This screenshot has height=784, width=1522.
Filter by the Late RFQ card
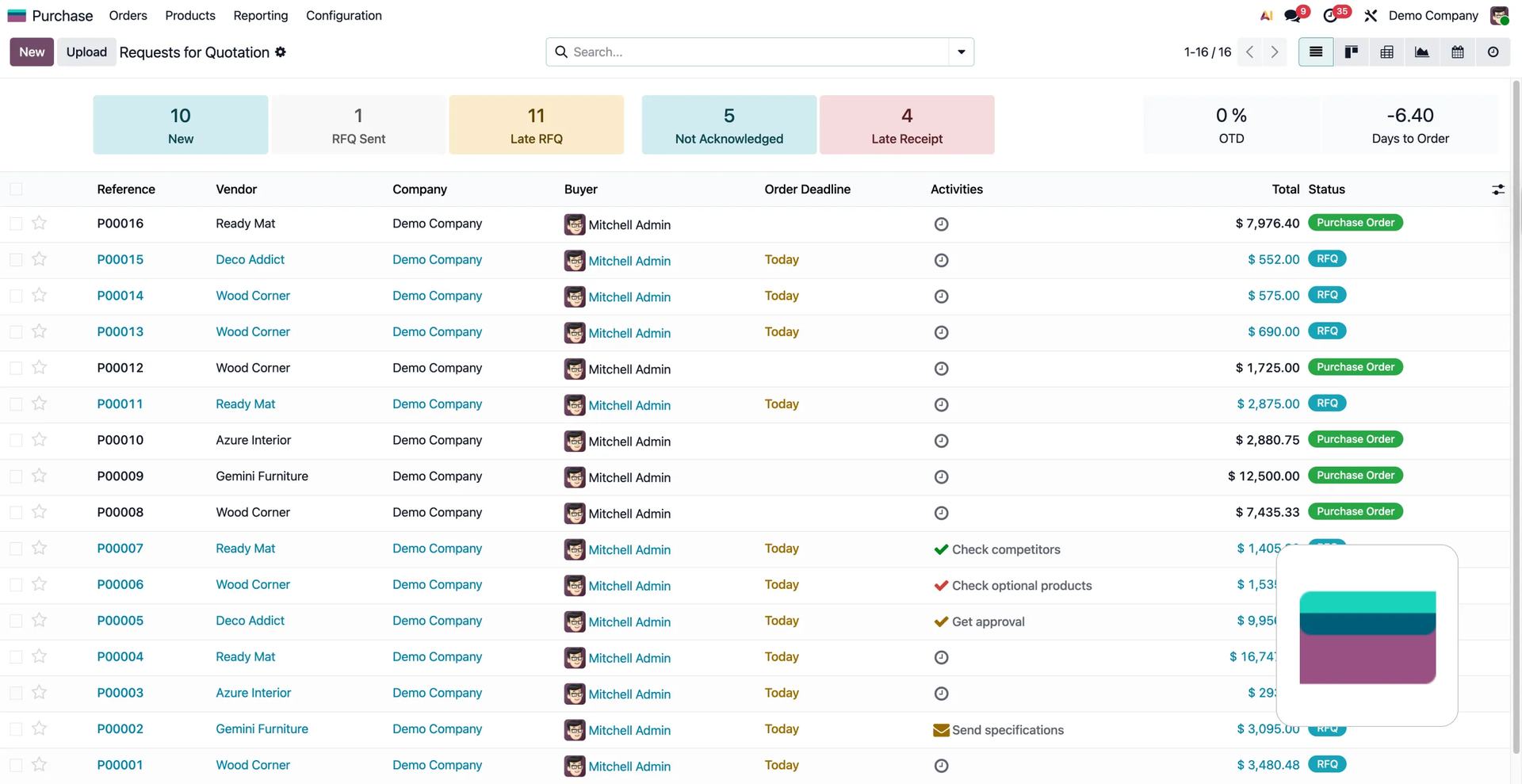tap(536, 125)
